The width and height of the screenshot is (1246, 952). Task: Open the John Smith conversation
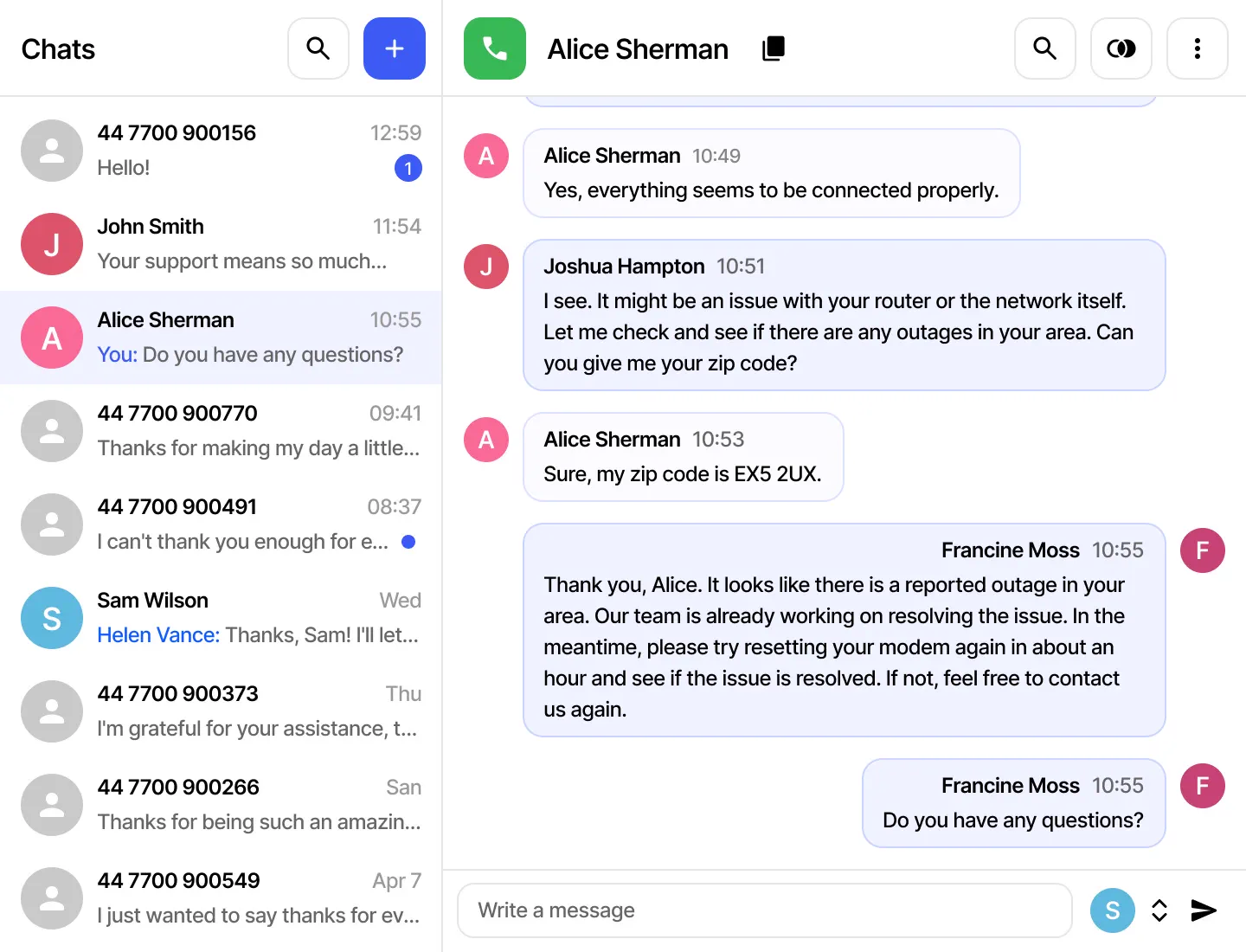tap(222, 244)
